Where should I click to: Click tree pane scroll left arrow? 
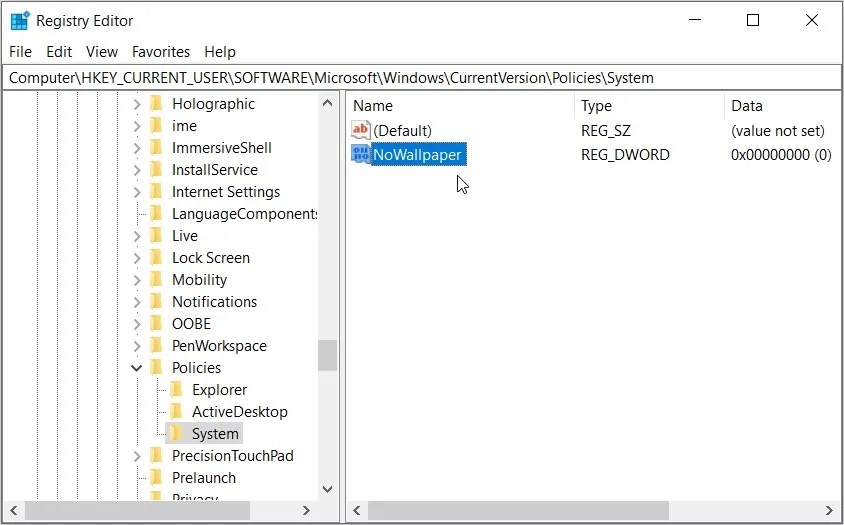13,510
